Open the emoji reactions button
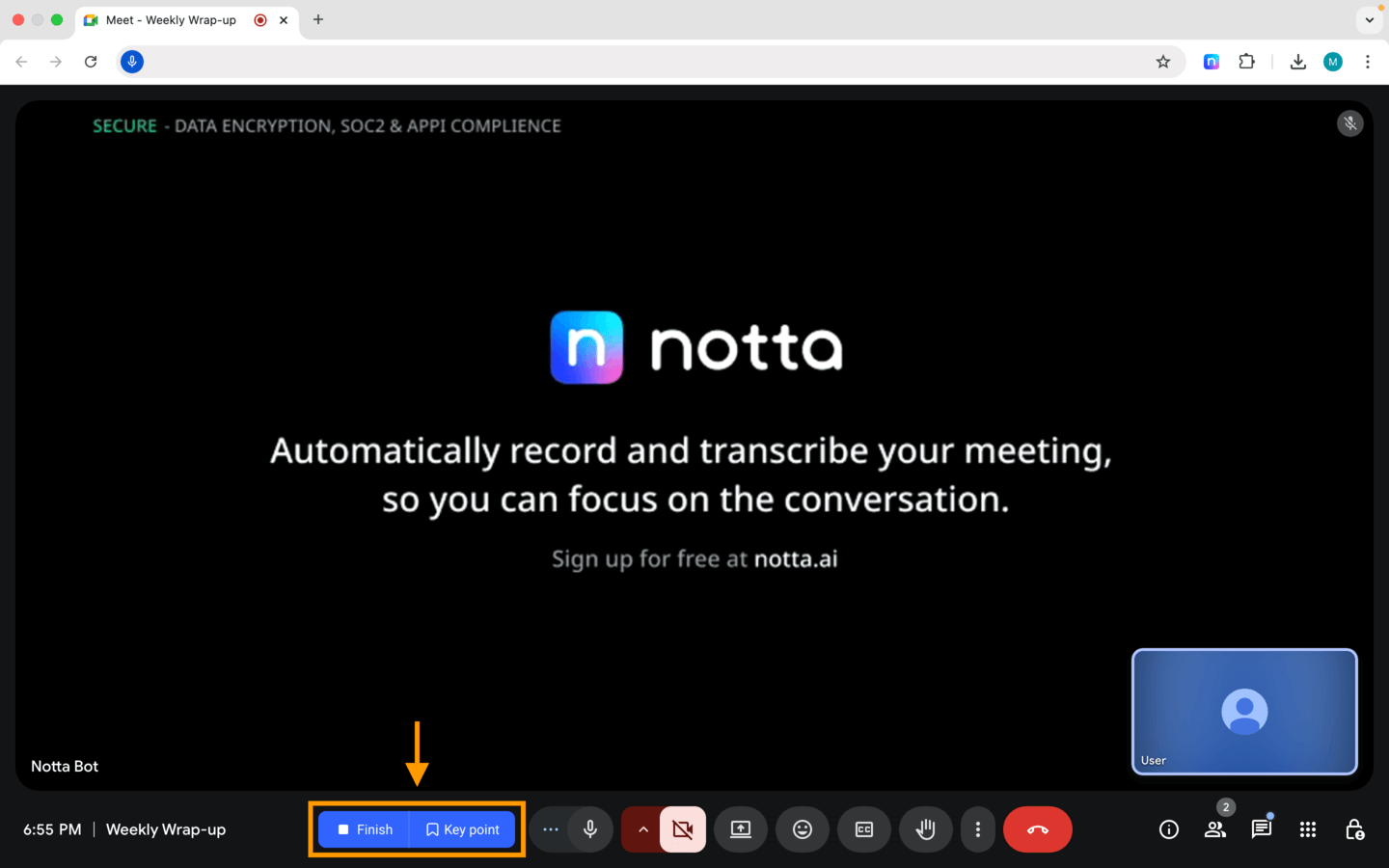Viewport: 1389px width, 868px height. point(803,829)
